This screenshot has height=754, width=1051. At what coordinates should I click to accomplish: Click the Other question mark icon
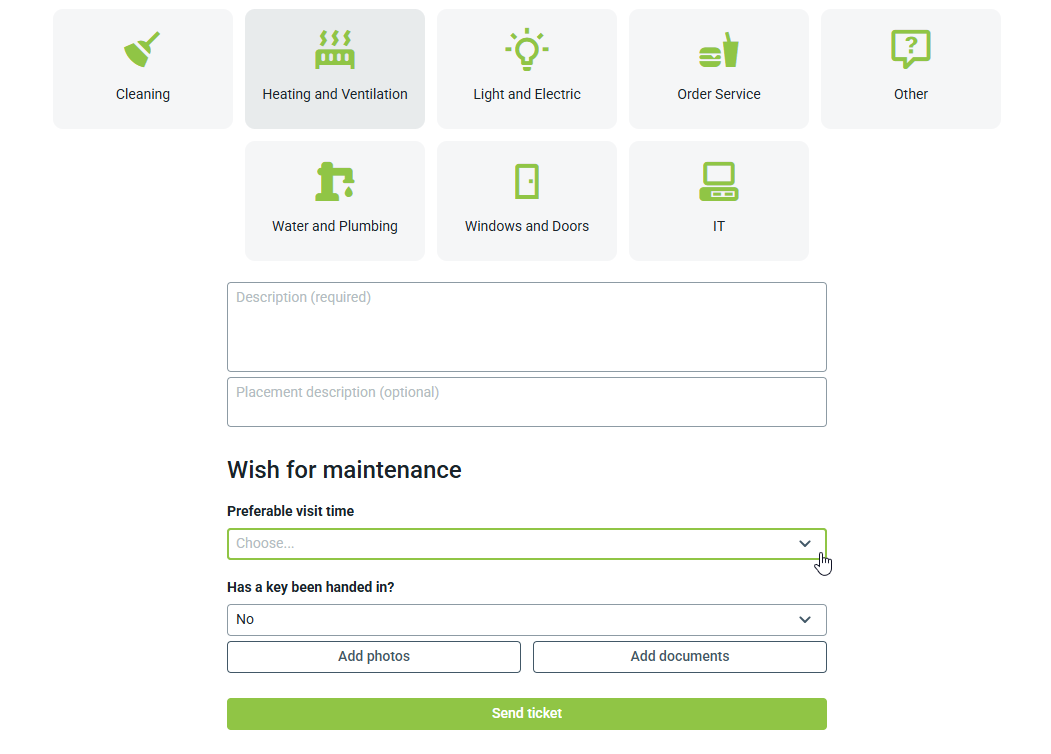coord(910,49)
